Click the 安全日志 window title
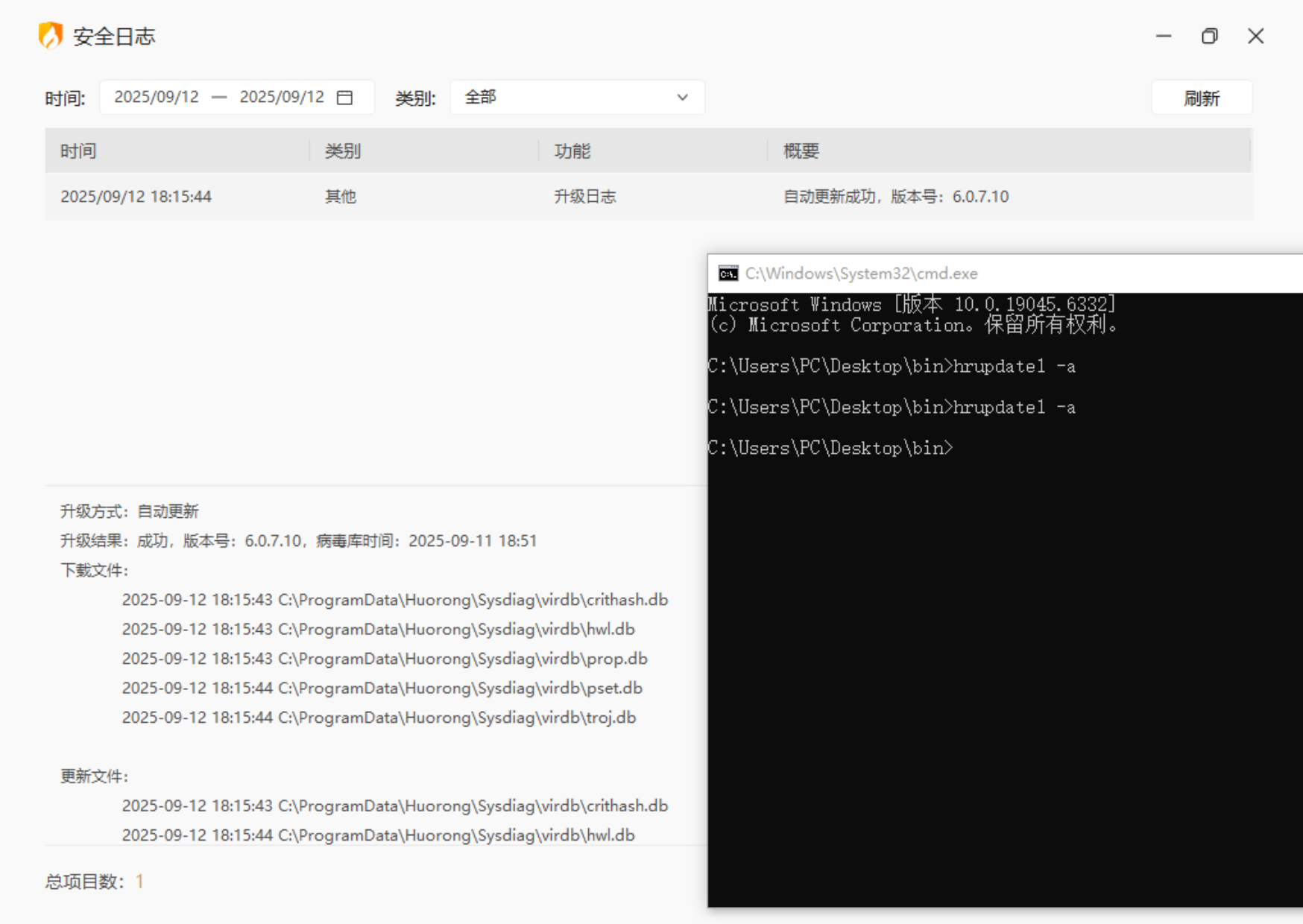The width and height of the screenshot is (1303, 924). [x=114, y=36]
